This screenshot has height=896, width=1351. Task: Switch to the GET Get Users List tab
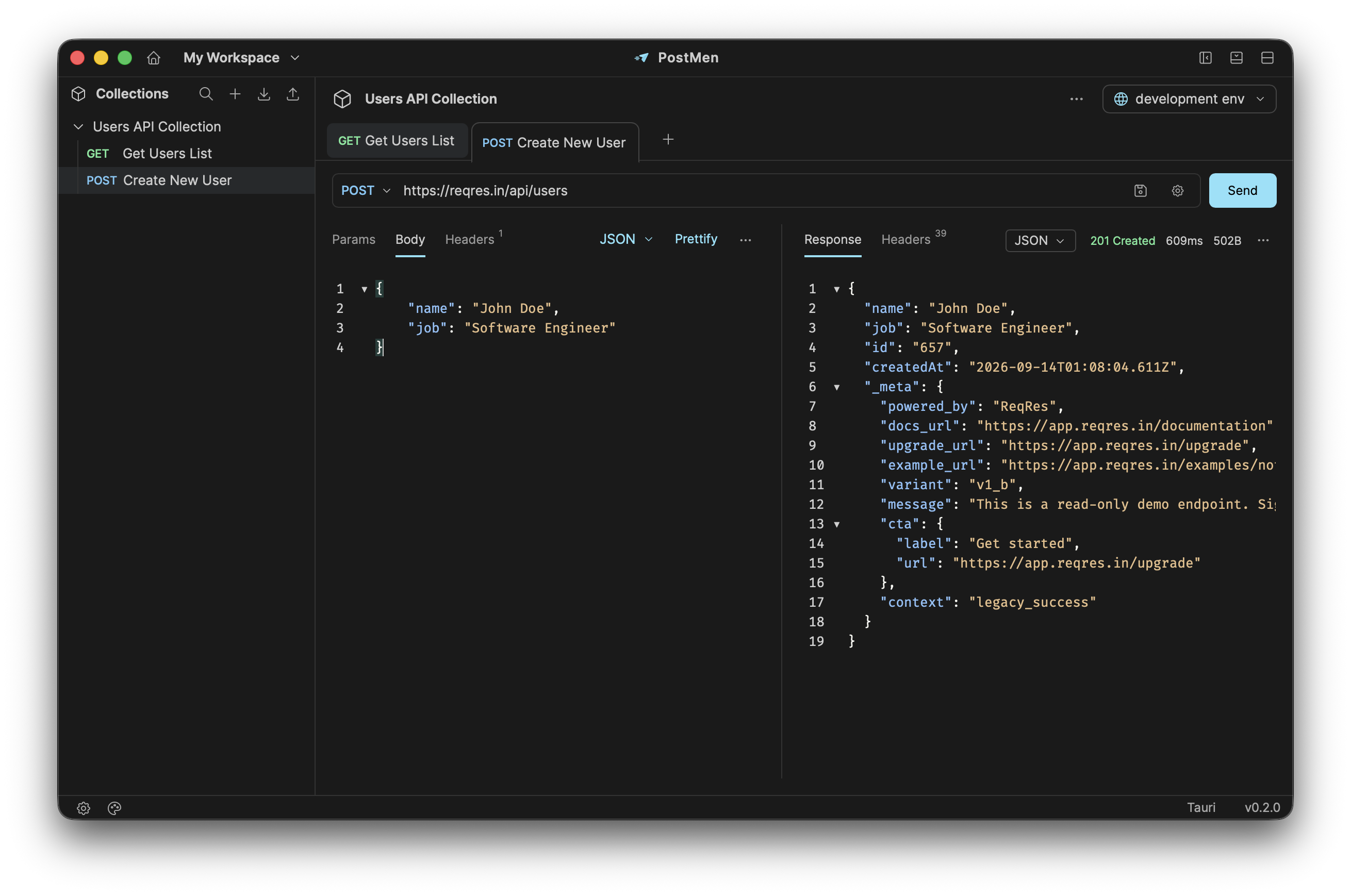397,141
